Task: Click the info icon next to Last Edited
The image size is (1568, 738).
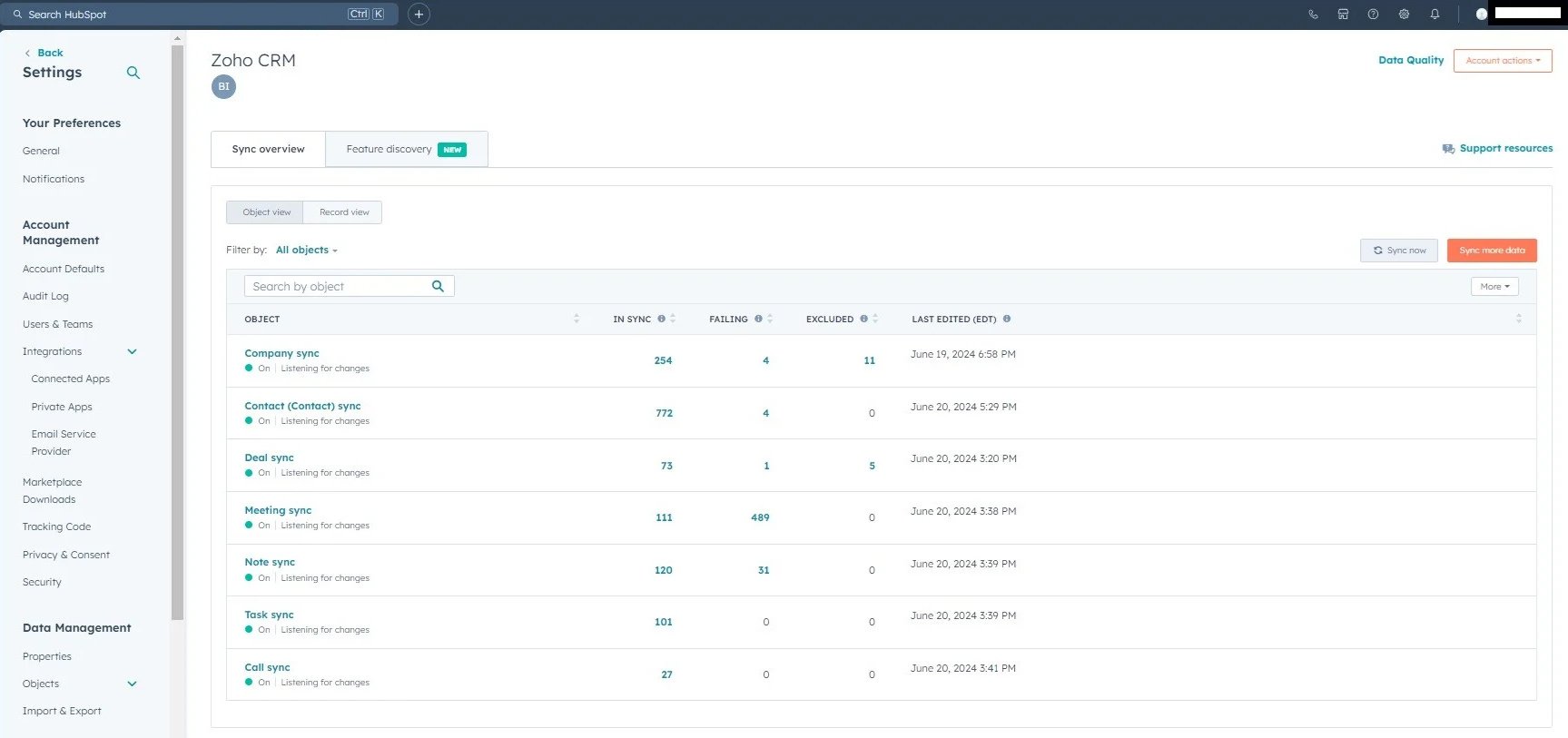Action: tap(1006, 319)
